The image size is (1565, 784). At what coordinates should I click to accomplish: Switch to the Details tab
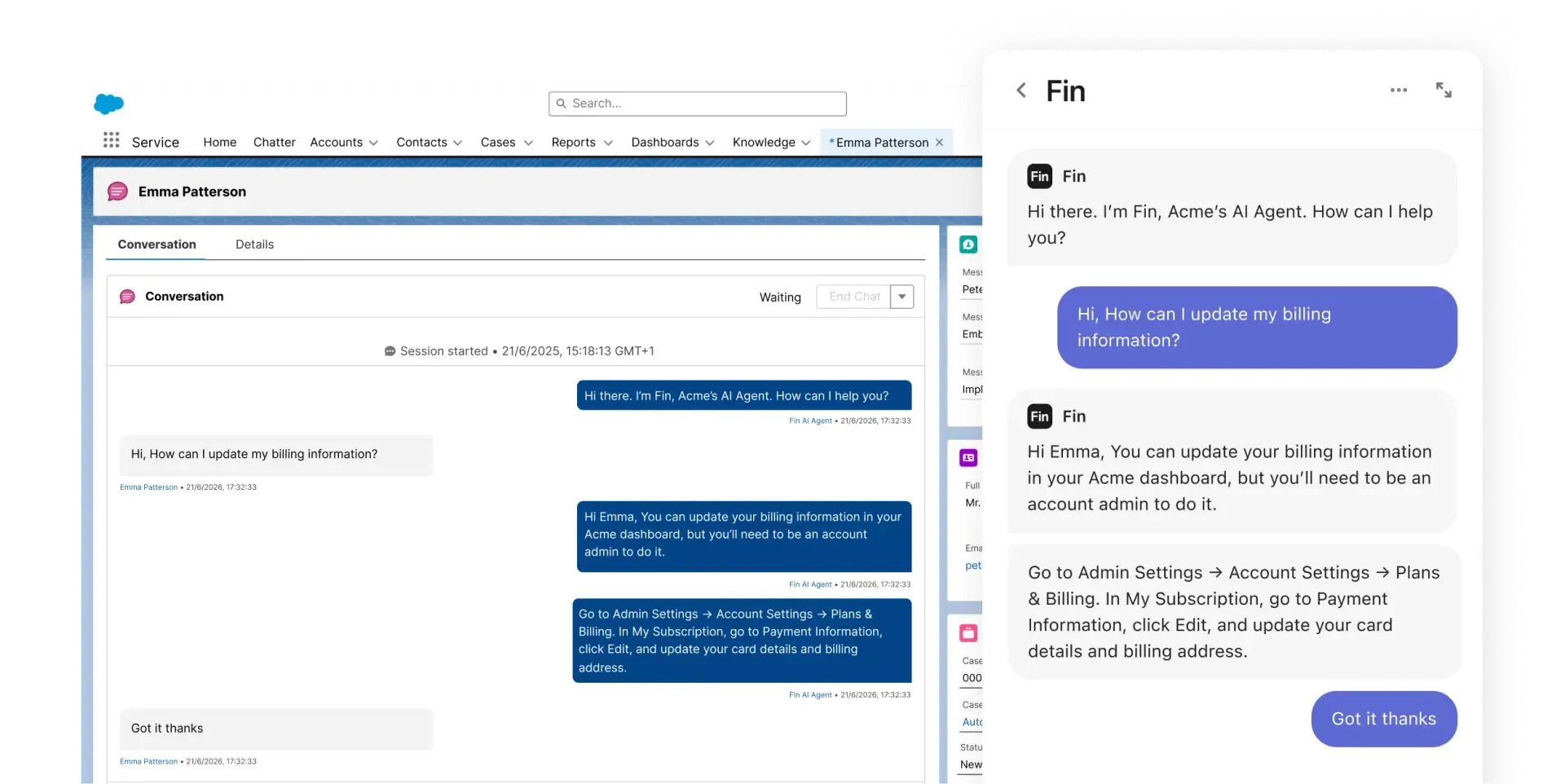click(254, 244)
